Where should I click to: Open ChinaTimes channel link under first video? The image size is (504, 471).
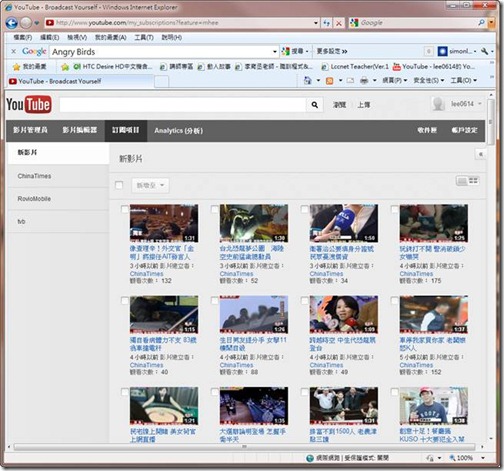coord(147,273)
